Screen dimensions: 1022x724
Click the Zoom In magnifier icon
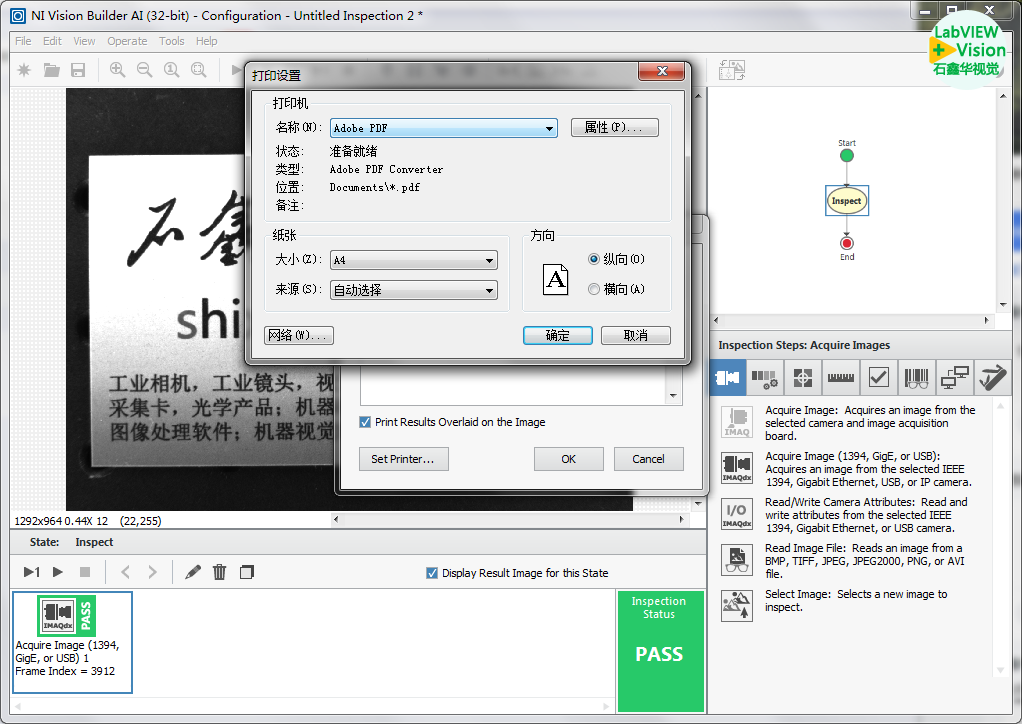[x=117, y=70]
